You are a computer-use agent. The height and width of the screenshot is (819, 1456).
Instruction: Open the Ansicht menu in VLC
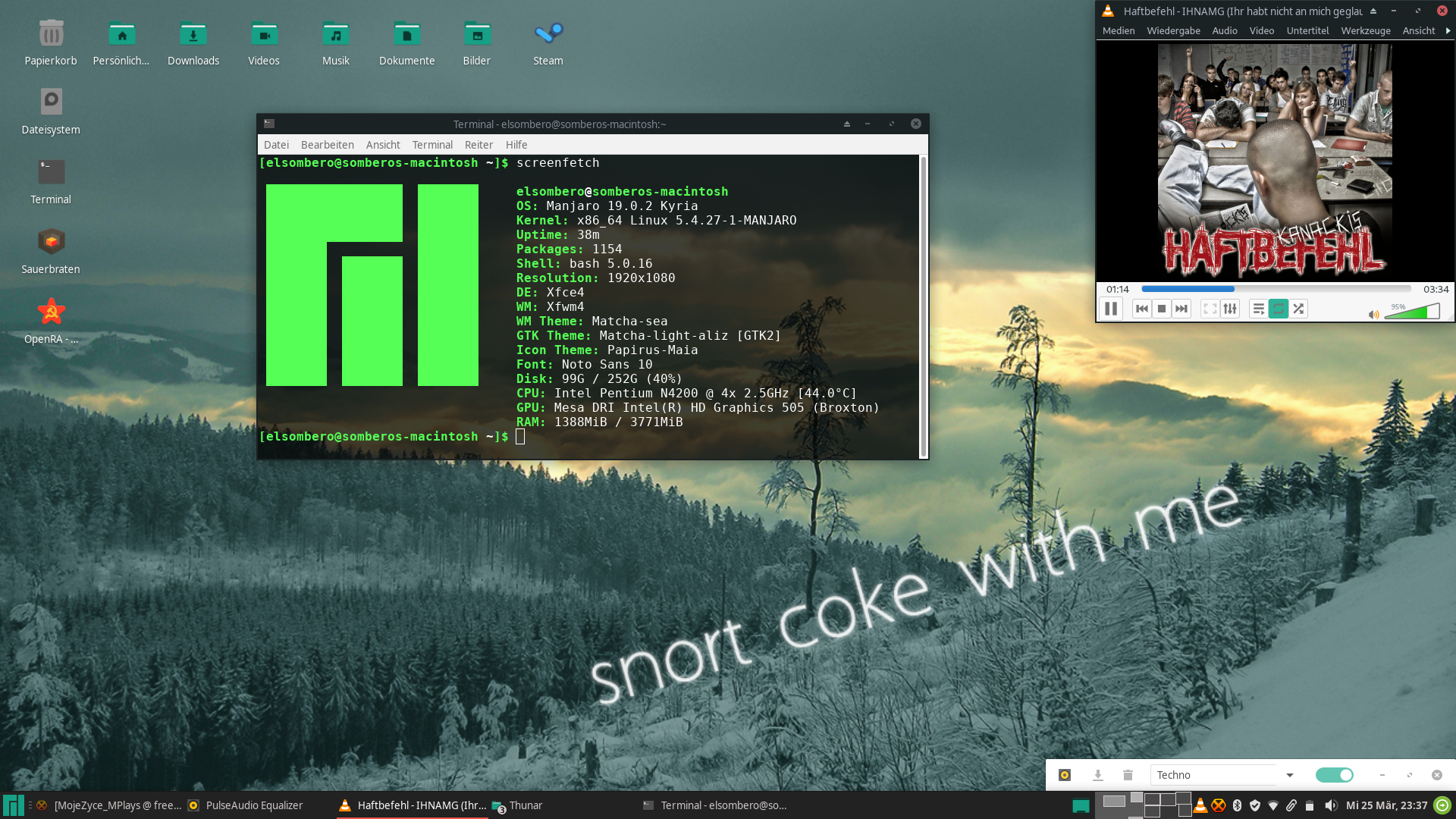coord(1419,30)
